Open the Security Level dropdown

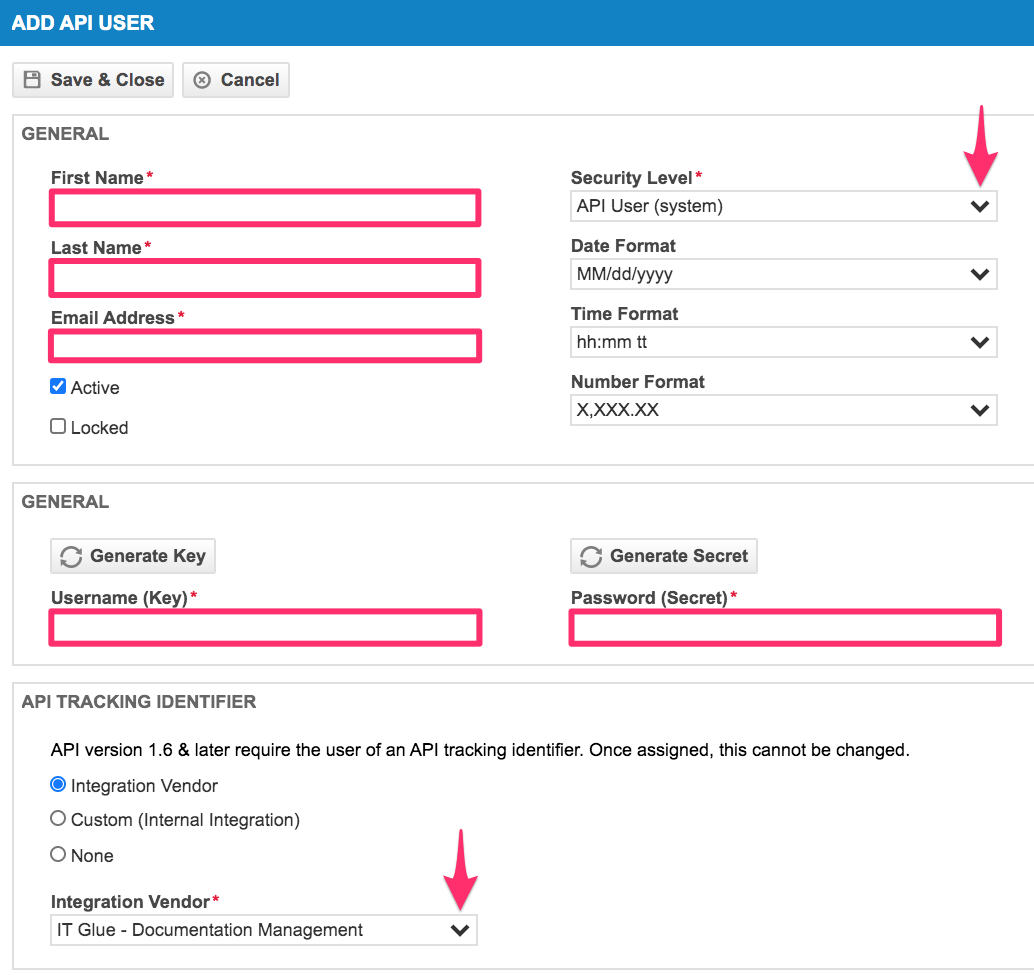point(783,207)
